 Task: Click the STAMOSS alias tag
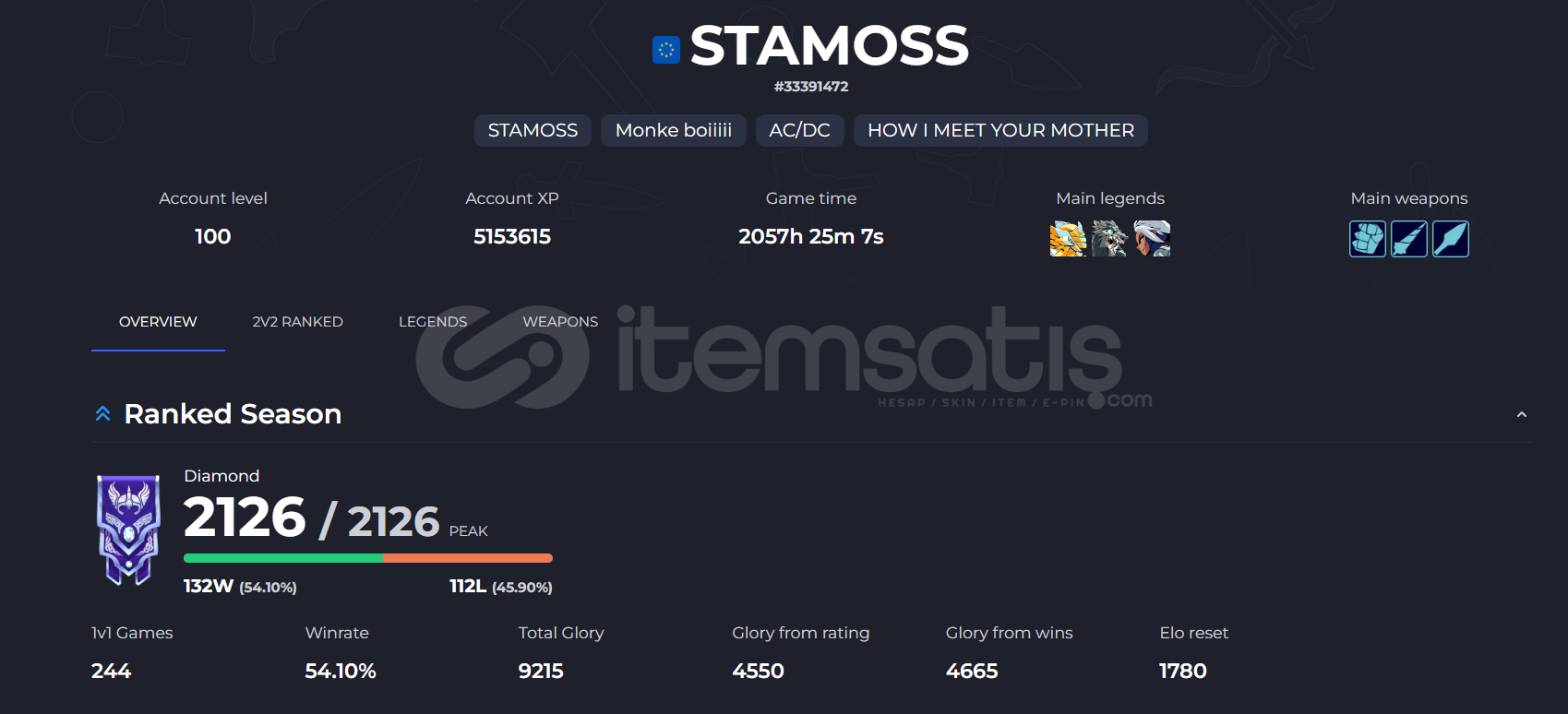(x=533, y=130)
